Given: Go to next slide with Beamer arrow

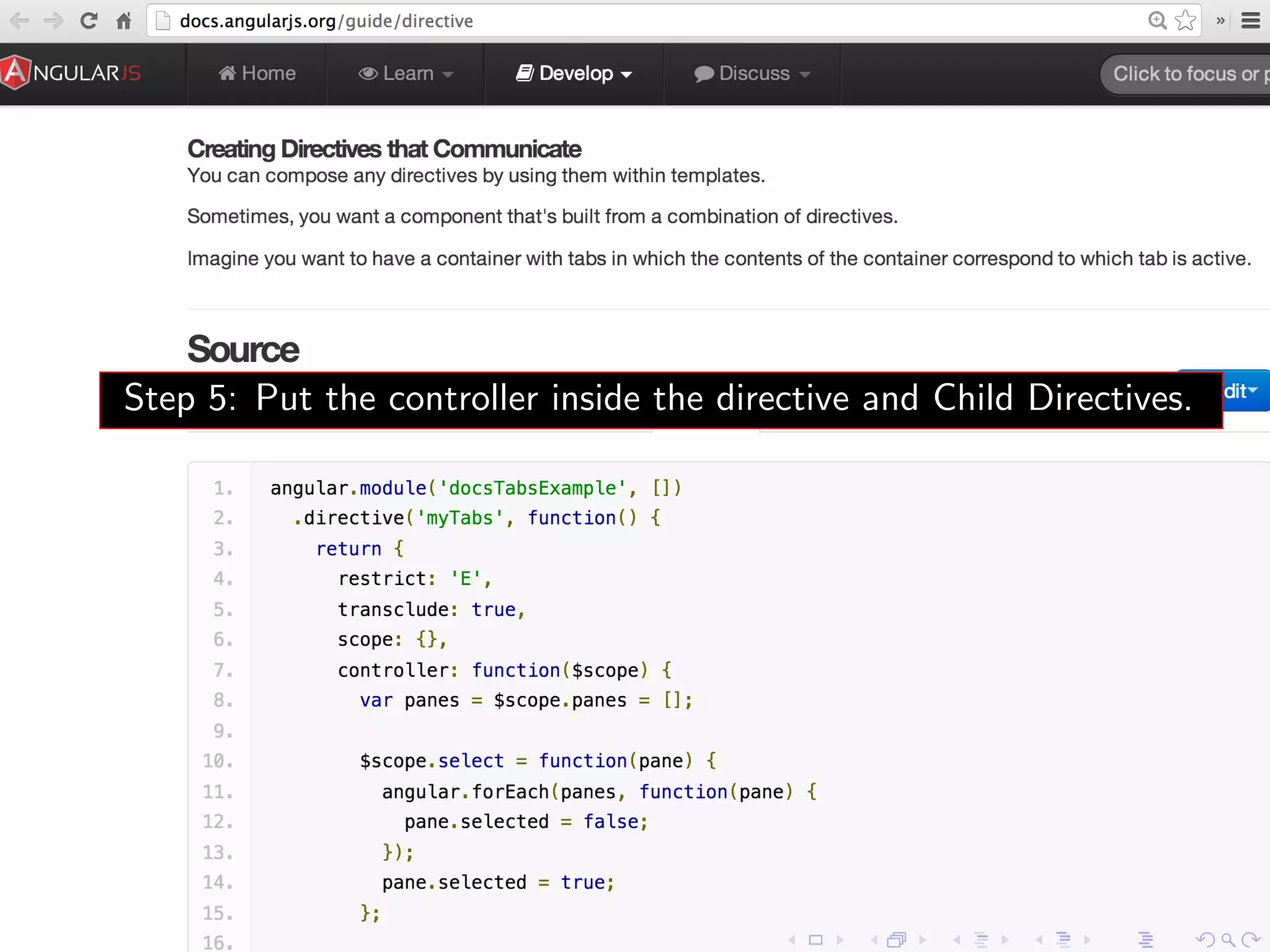Looking at the screenshot, I should pos(840,940).
